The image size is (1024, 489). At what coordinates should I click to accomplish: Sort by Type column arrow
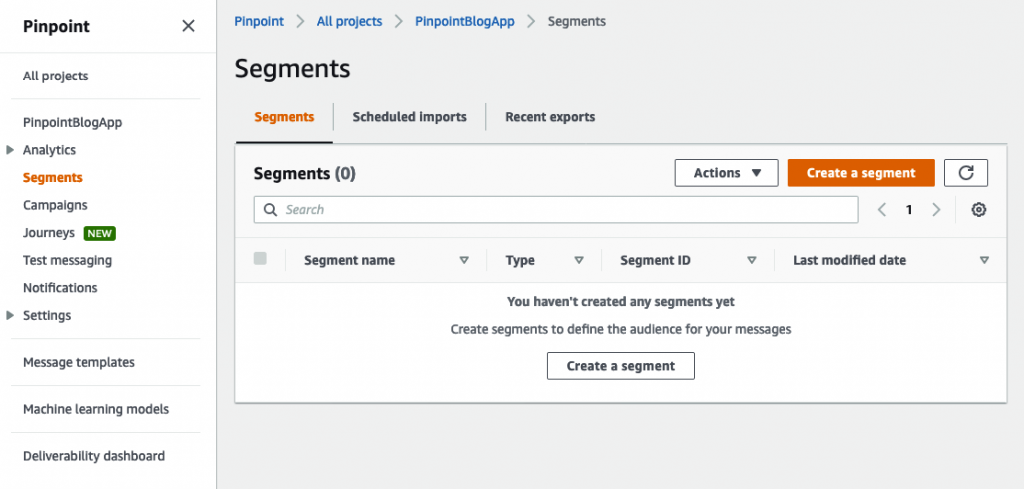click(x=579, y=260)
